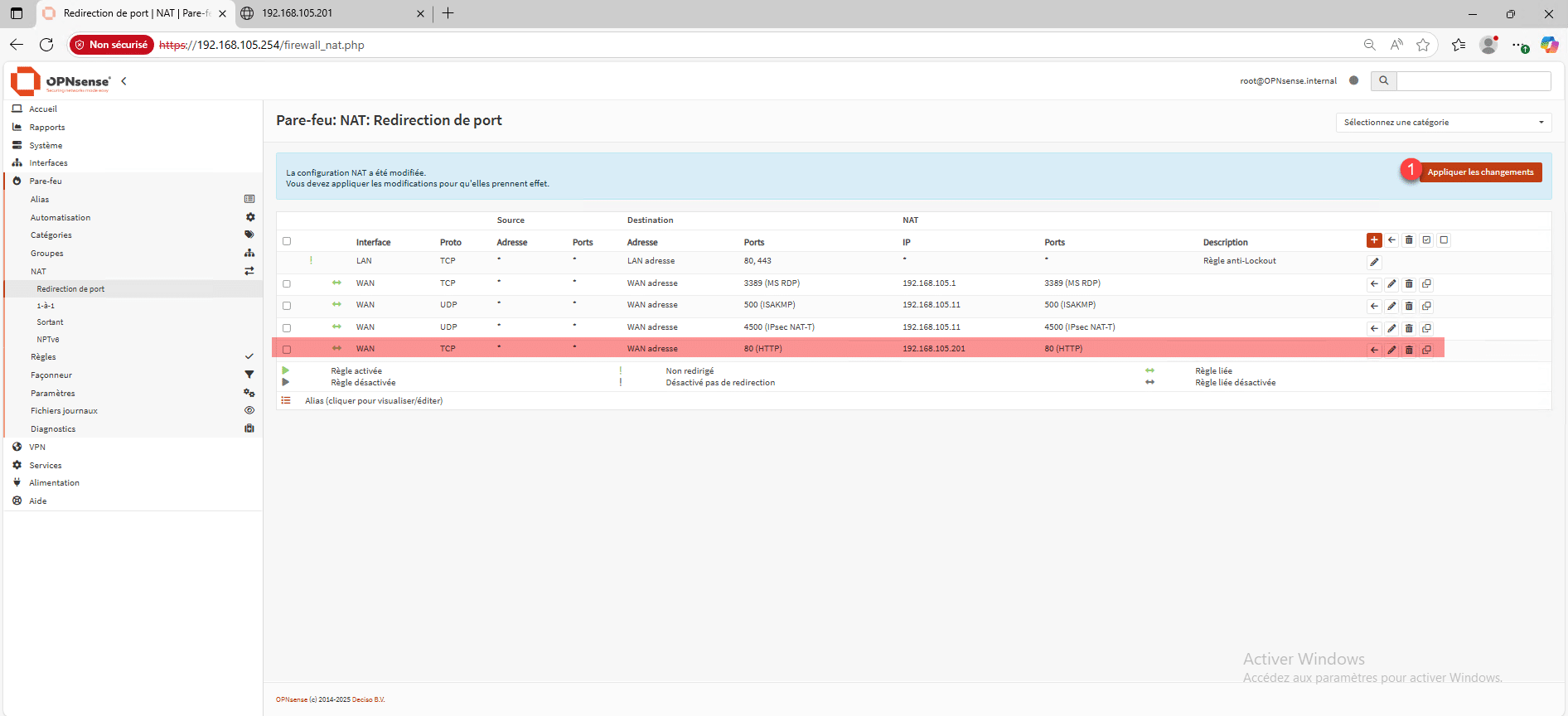
Task: Tick the checkbox for the 3389 RDP rule
Action: coord(287,284)
